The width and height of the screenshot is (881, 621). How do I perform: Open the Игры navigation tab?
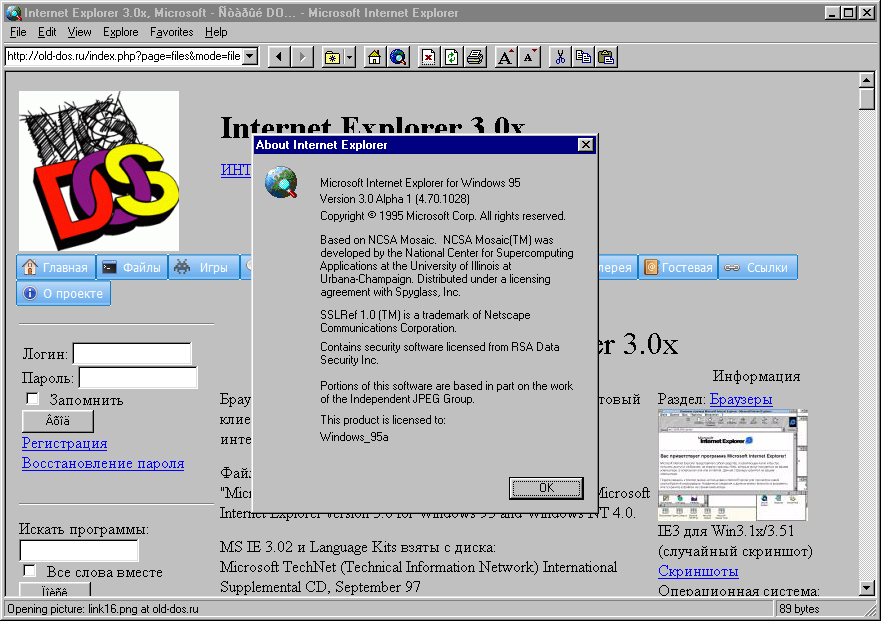[204, 268]
